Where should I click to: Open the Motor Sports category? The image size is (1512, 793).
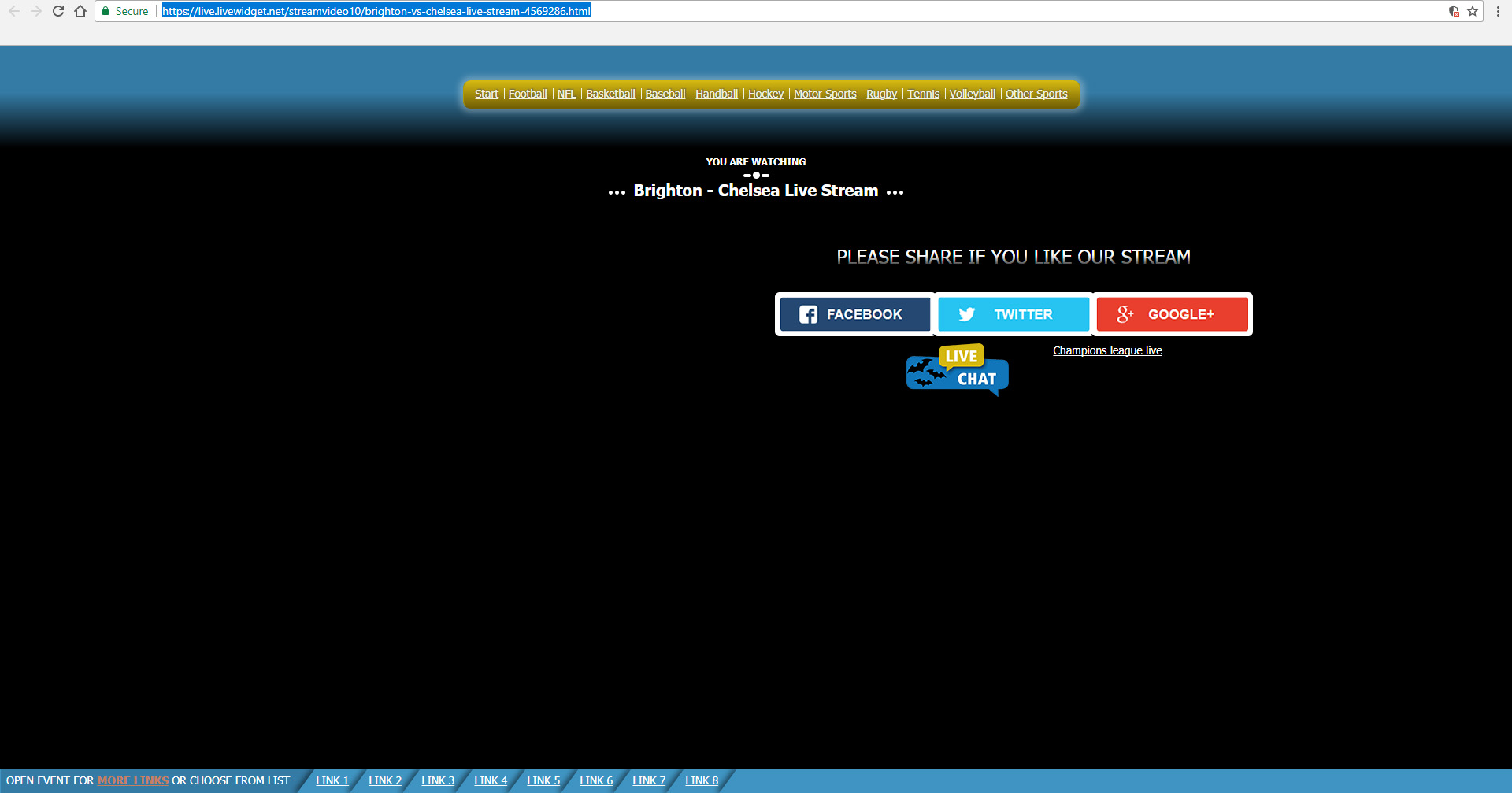pos(825,94)
